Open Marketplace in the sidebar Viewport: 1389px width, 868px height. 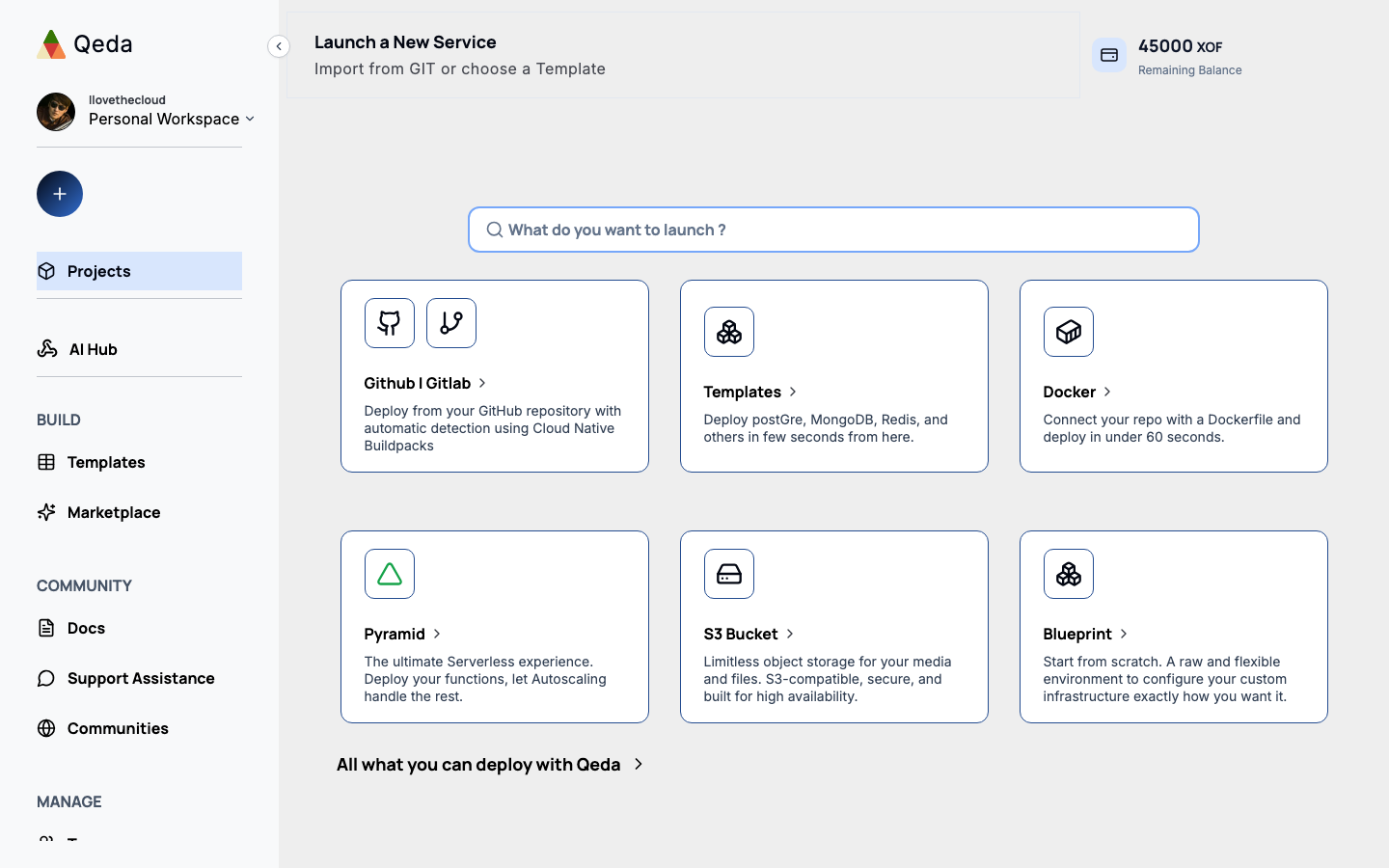click(139, 512)
